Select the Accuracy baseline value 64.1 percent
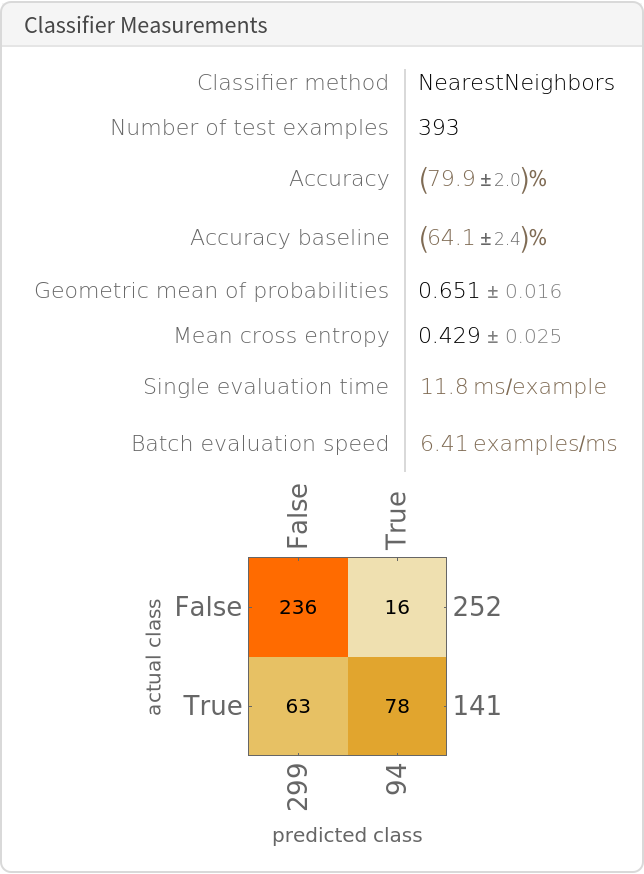The image size is (644, 874). click(x=483, y=238)
